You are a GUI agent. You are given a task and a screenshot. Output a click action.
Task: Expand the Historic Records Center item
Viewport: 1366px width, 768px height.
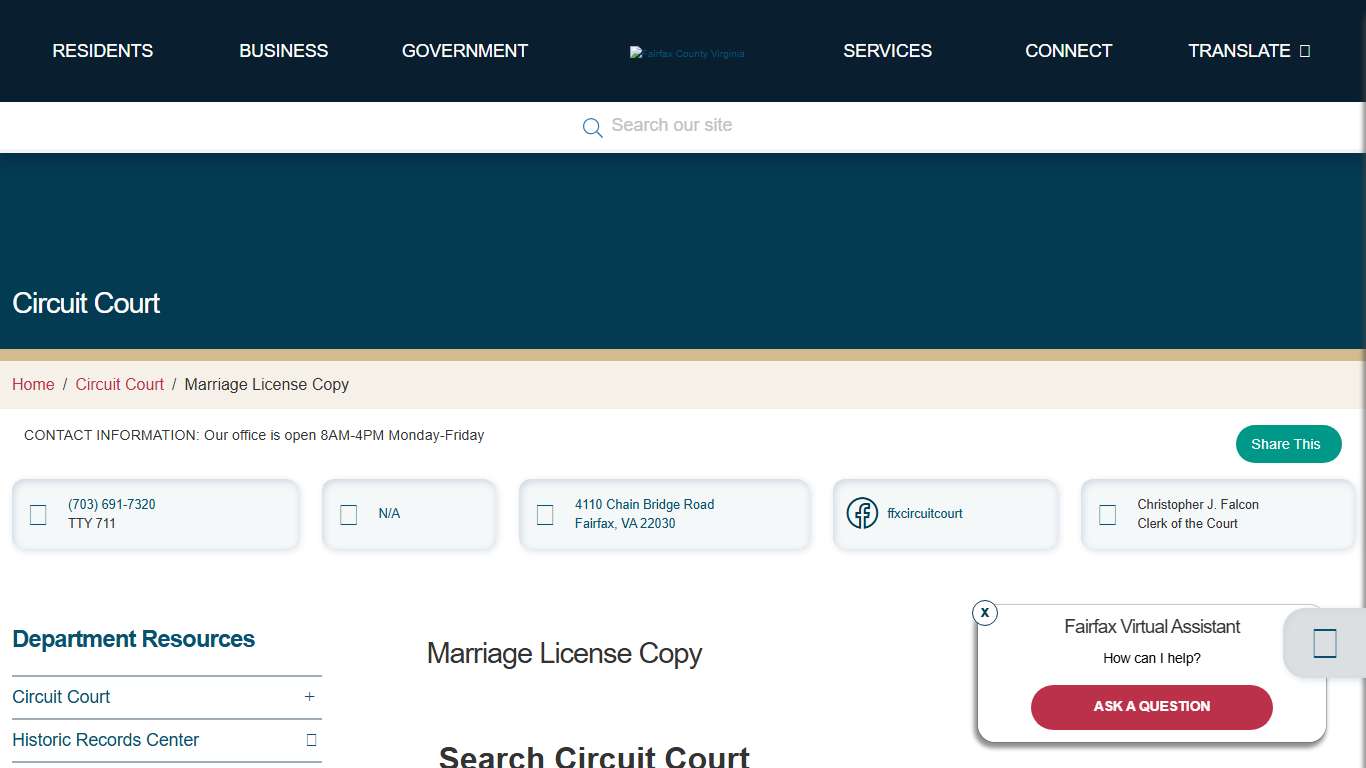tap(310, 740)
